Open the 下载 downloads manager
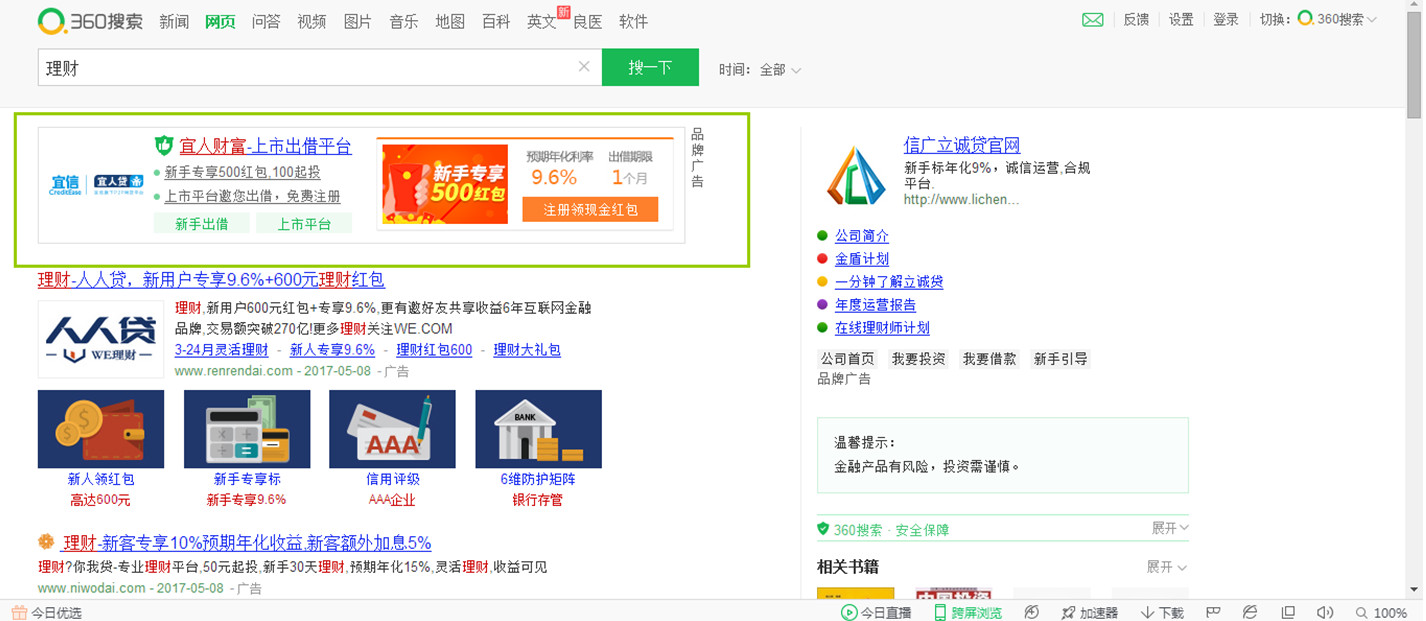Viewport: 1426px width, 621px height. pyautogui.click(x=1162, y=612)
